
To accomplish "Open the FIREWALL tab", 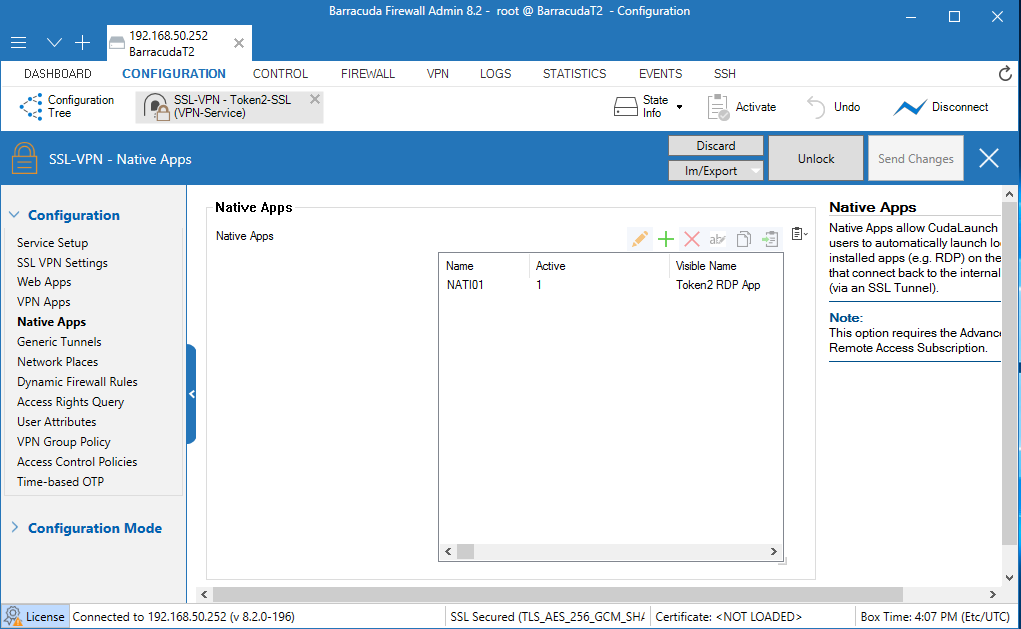I will [x=368, y=74].
